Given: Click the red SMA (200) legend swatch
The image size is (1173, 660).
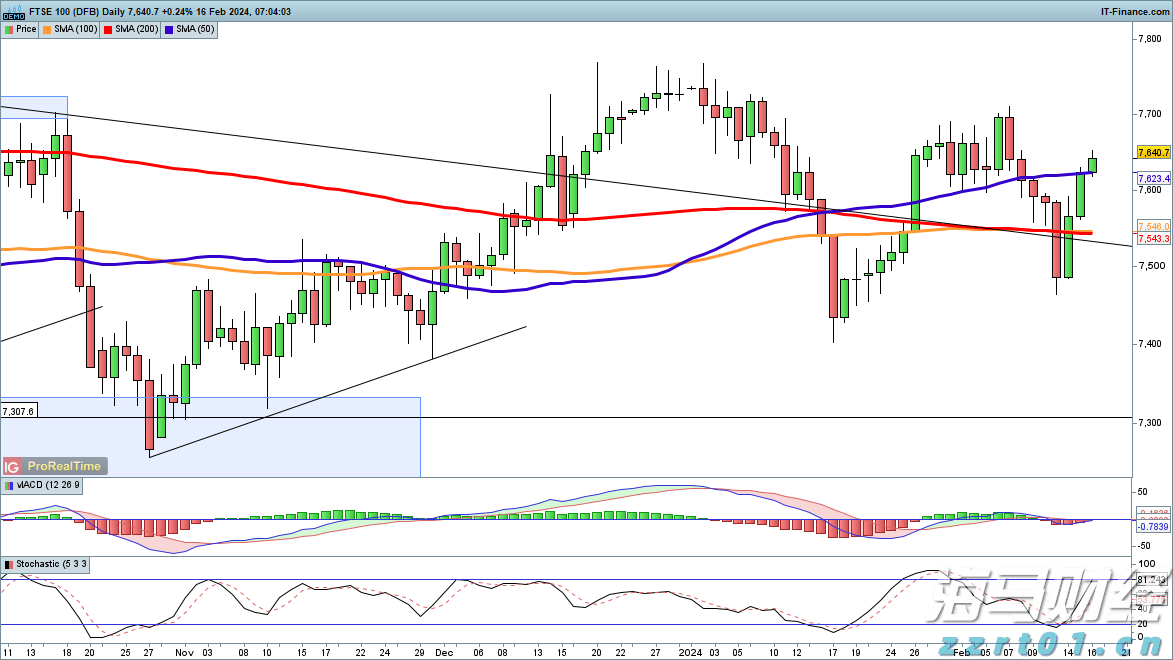Looking at the screenshot, I should [108, 29].
